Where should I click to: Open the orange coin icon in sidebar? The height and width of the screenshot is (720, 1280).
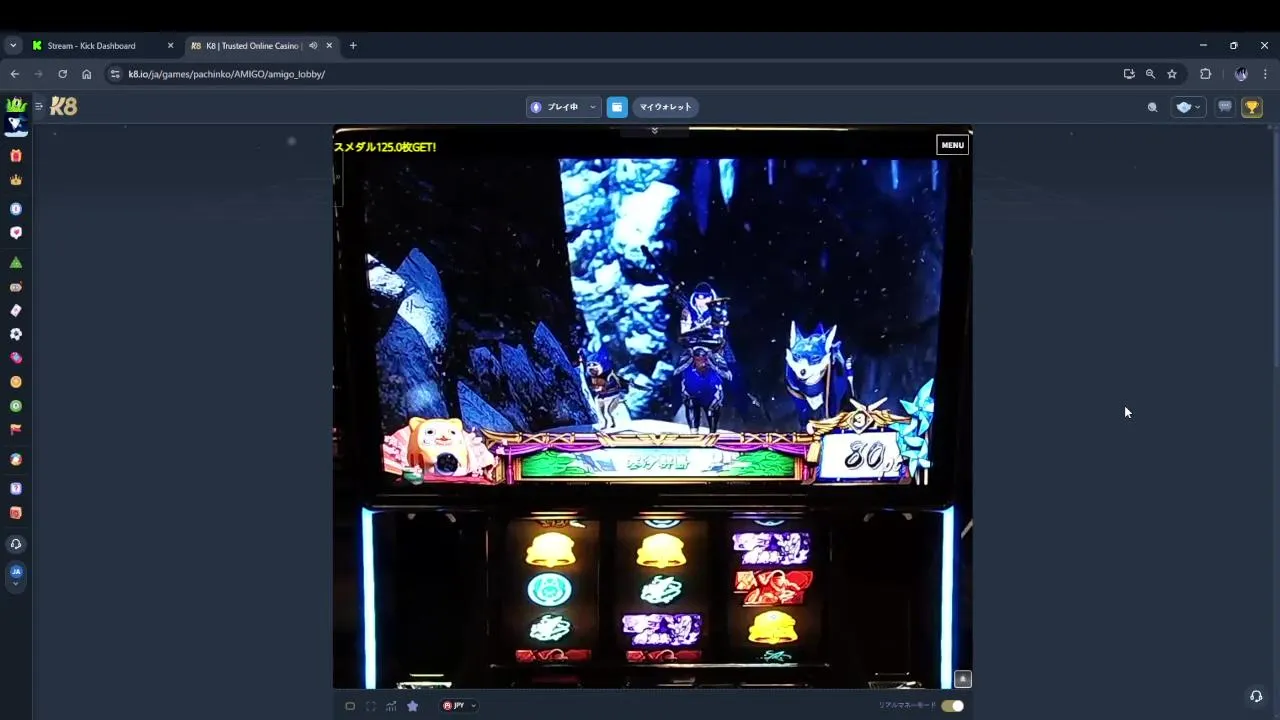click(x=15, y=382)
